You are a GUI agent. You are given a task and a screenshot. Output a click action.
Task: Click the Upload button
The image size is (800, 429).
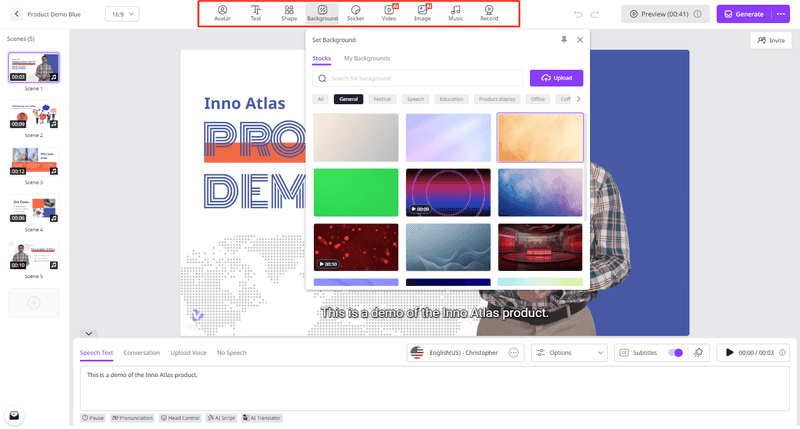[556, 78]
